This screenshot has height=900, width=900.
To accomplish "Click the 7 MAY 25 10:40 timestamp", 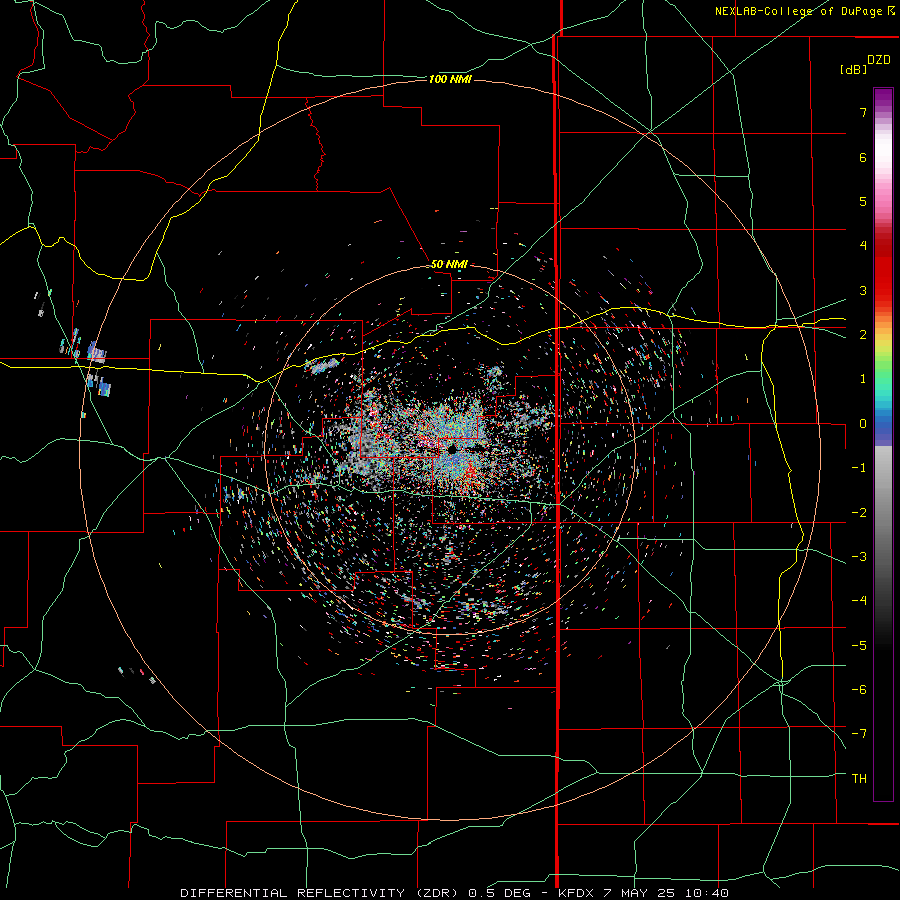I will point(666,893).
